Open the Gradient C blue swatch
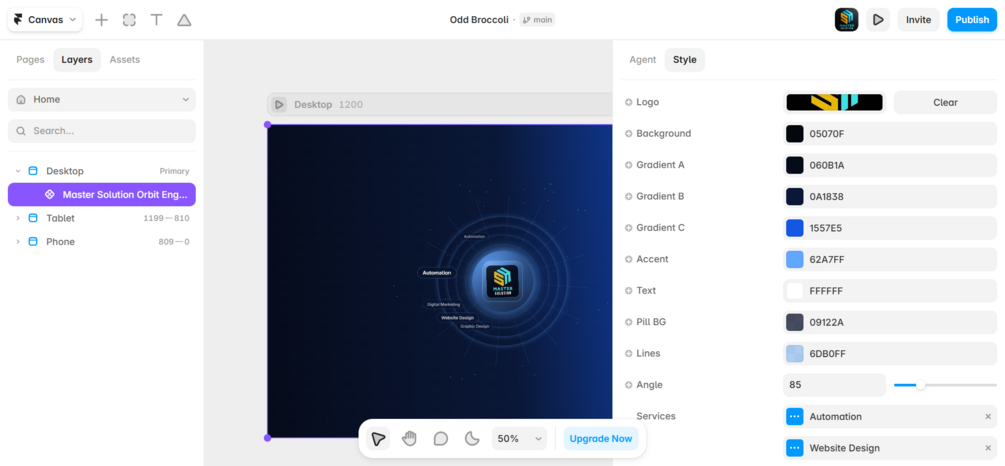 (795, 228)
